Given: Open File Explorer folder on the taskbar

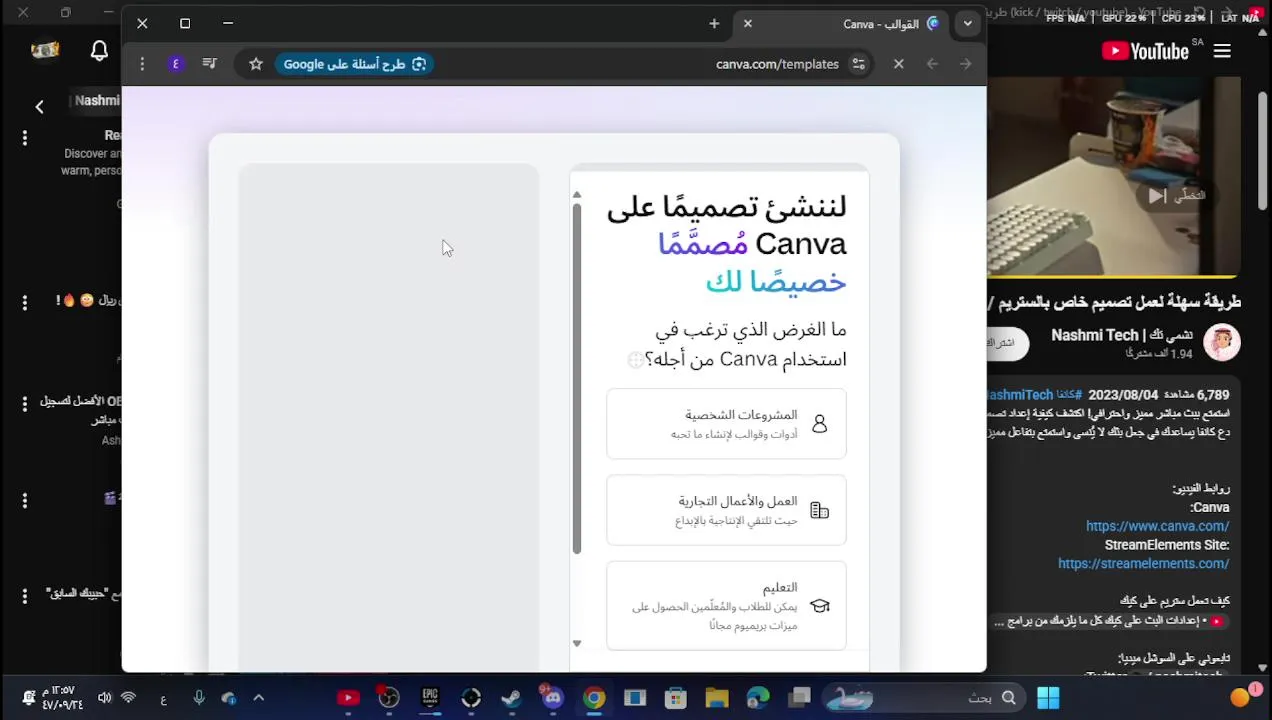Looking at the screenshot, I should [x=717, y=698].
